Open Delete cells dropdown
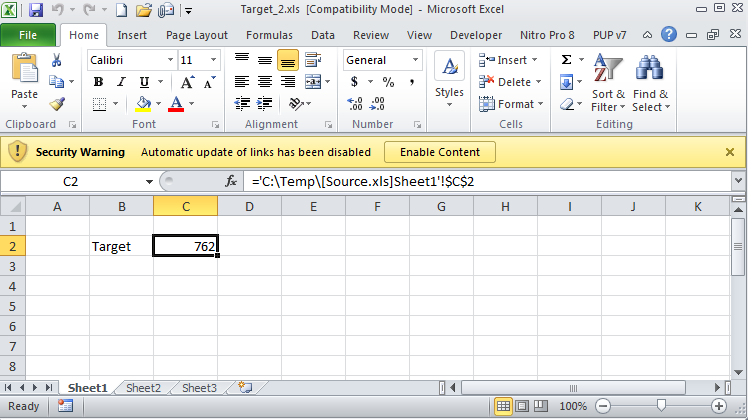 point(539,82)
